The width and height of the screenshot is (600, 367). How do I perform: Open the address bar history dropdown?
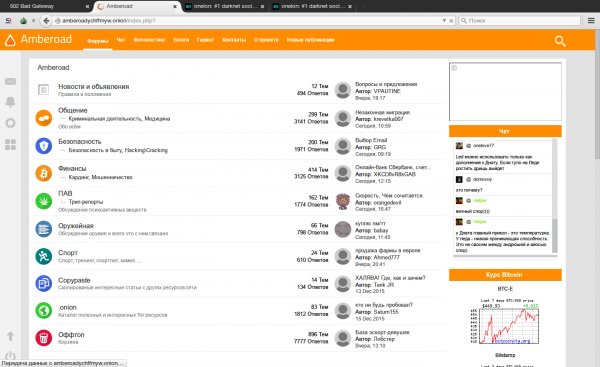click(x=444, y=21)
